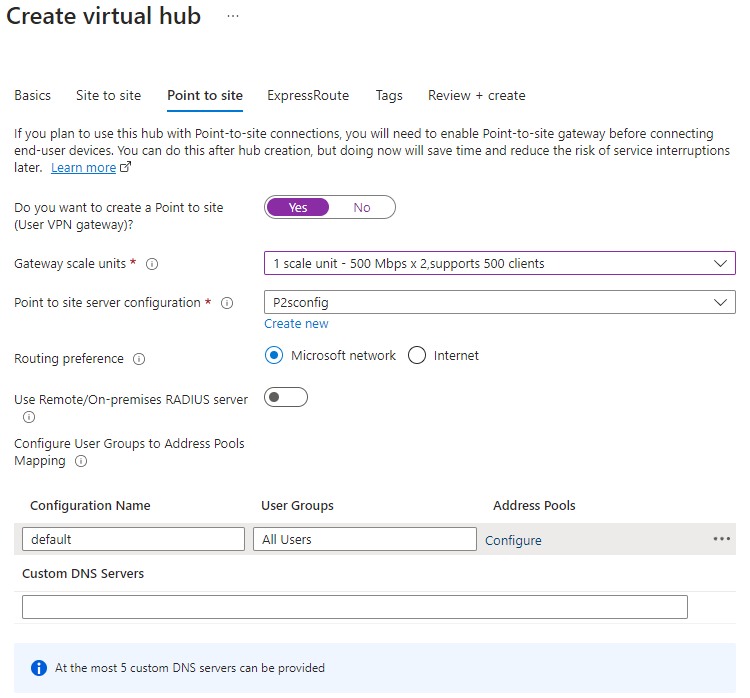This screenshot has width=750, height=698.
Task: Click the ellipsis next to Create virtual hub title
Action: pyautogui.click(x=233, y=17)
